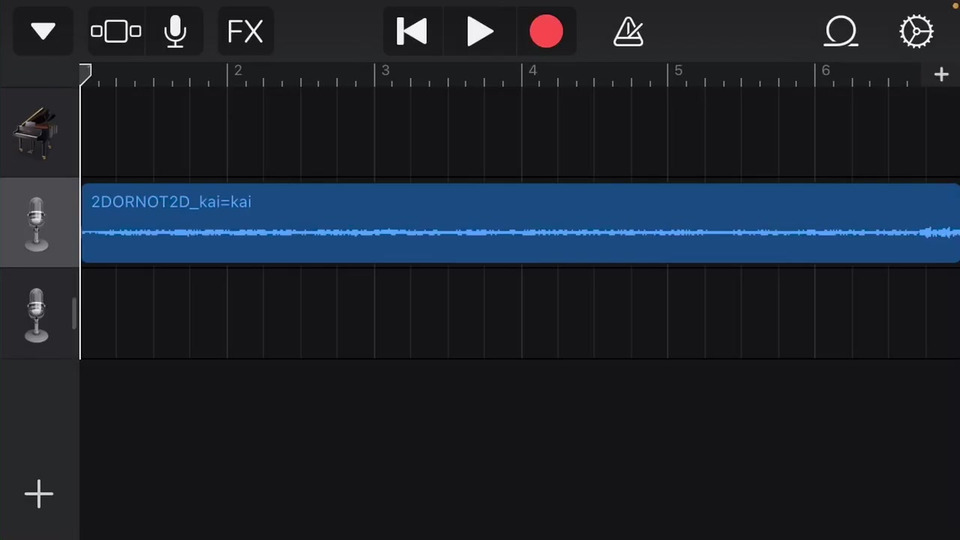
Task: Start recording with the red Record button
Action: (546, 32)
